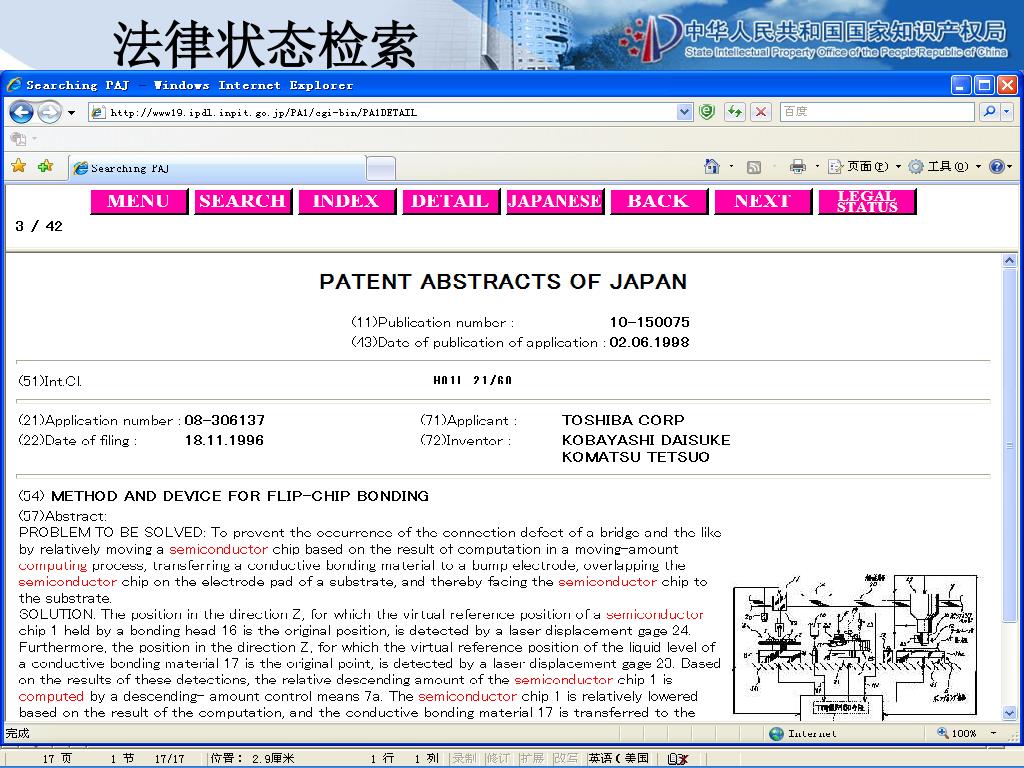Screen dimensions: 1024x768
Task: Click inventor name KOMATSU TETSUO
Action: click(635, 457)
